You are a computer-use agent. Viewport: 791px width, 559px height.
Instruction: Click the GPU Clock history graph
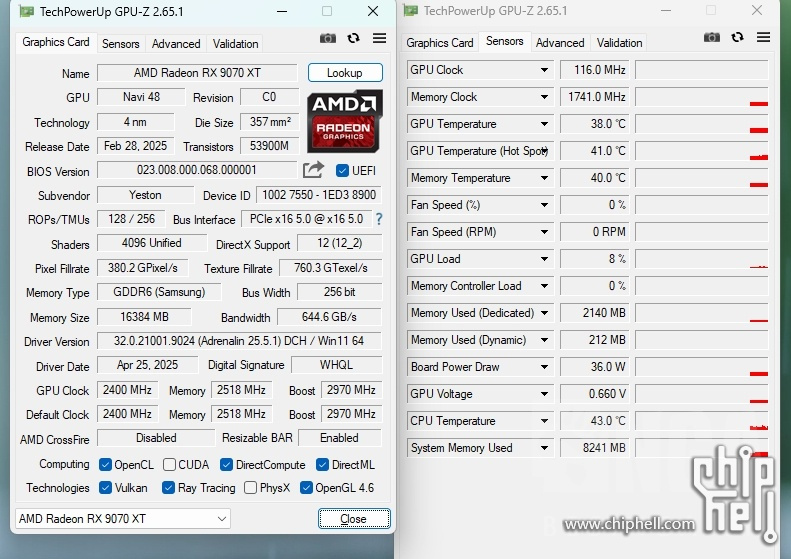click(702, 70)
